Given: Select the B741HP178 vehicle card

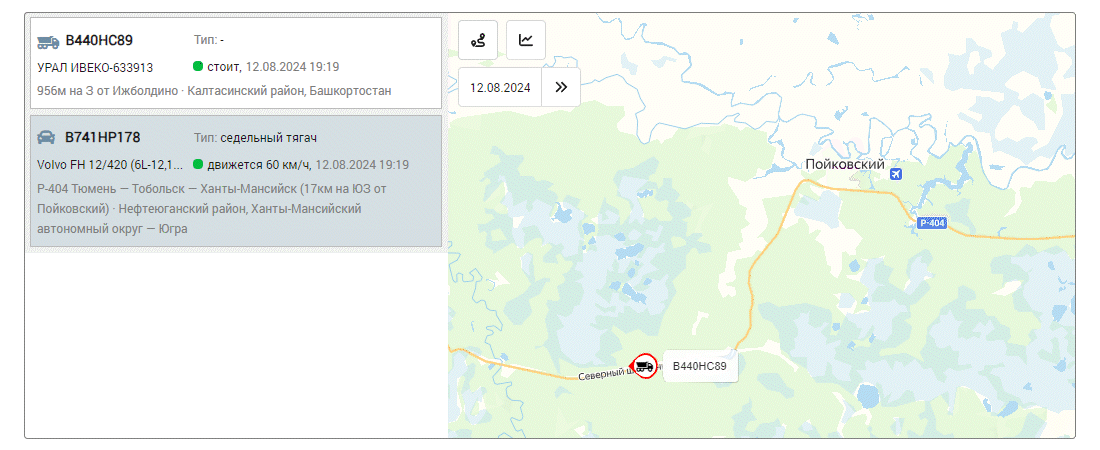Looking at the screenshot, I should click(x=236, y=181).
